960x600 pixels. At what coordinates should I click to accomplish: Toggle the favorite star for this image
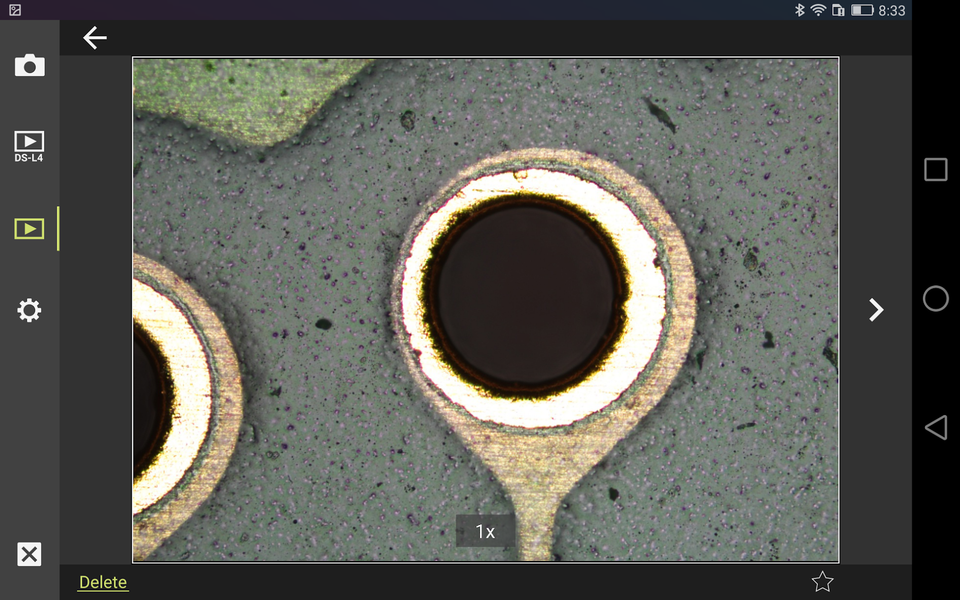click(823, 581)
